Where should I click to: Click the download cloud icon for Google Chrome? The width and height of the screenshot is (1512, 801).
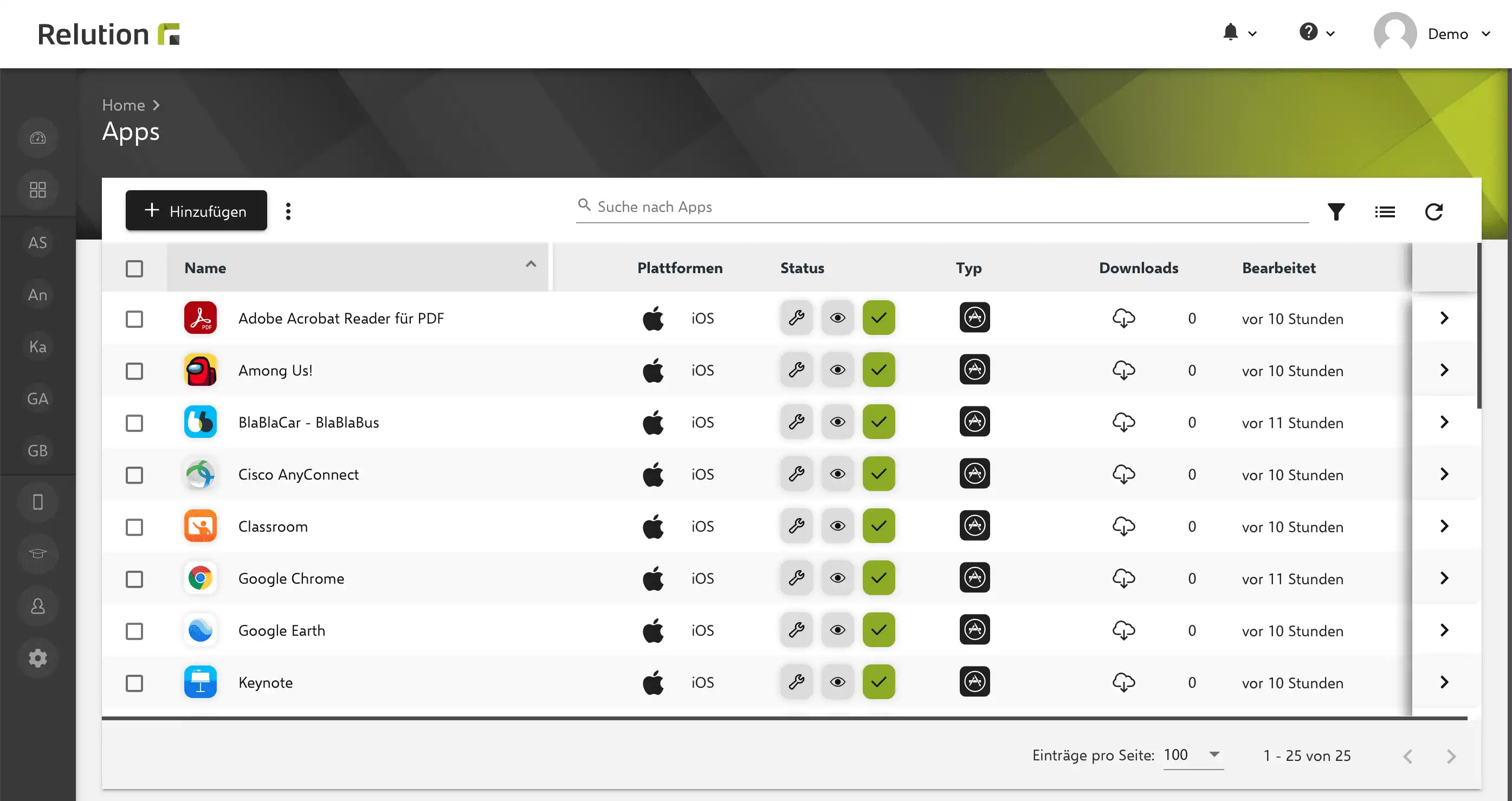pos(1123,578)
